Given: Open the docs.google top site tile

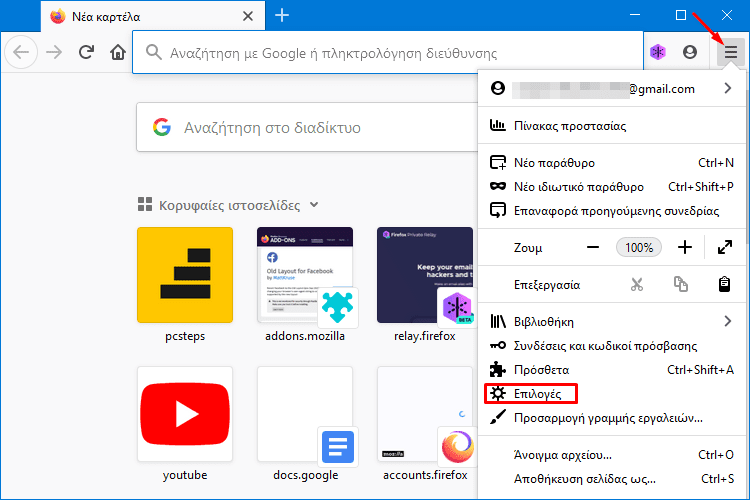Looking at the screenshot, I should [305, 414].
